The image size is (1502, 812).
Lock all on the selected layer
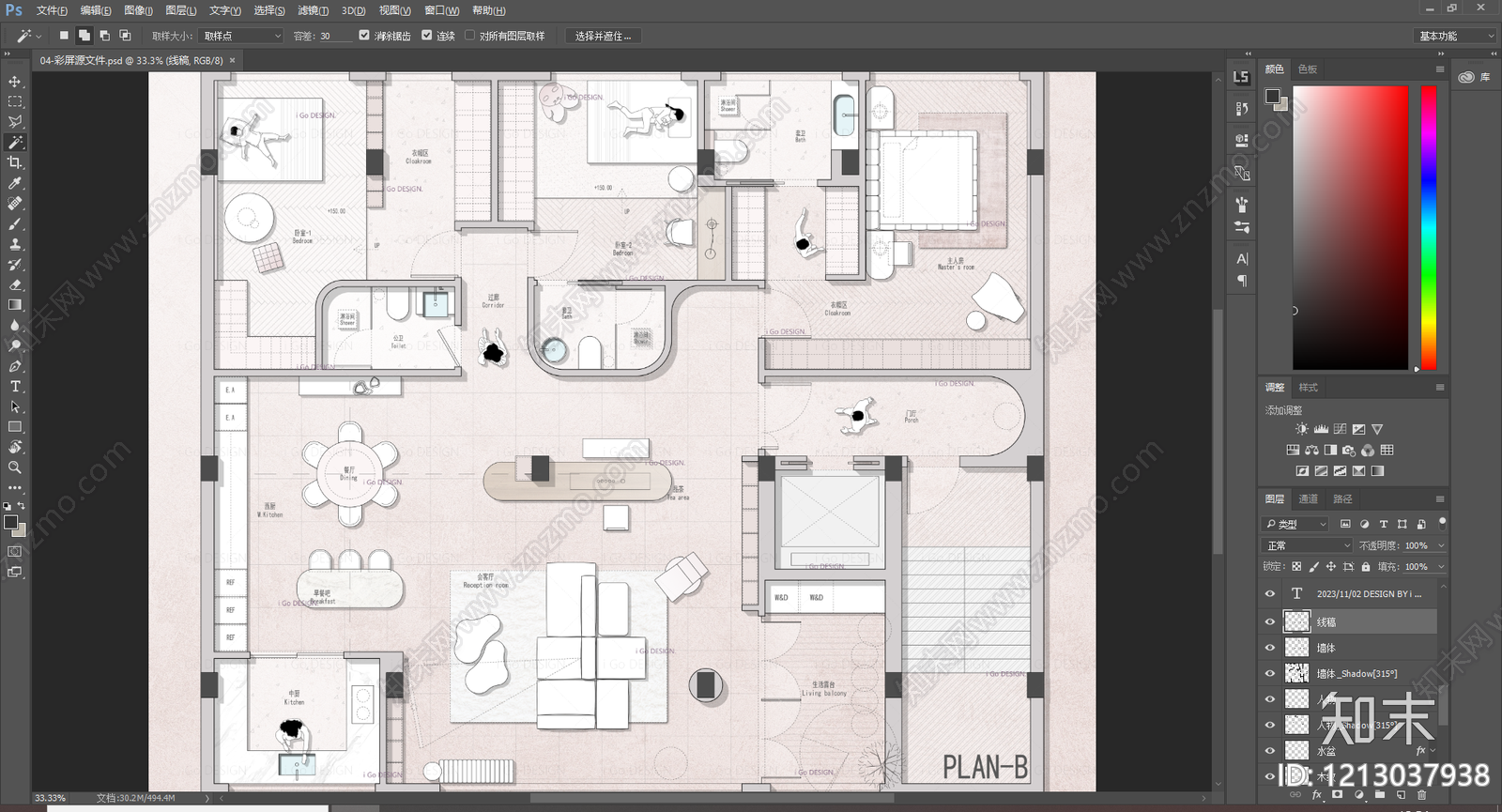1366,567
